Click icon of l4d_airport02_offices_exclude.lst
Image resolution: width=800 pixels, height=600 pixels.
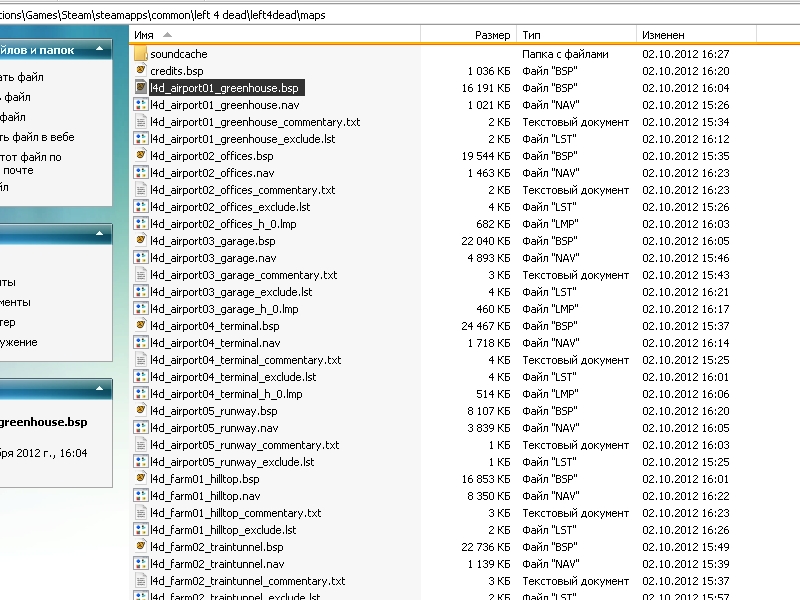click(x=140, y=207)
